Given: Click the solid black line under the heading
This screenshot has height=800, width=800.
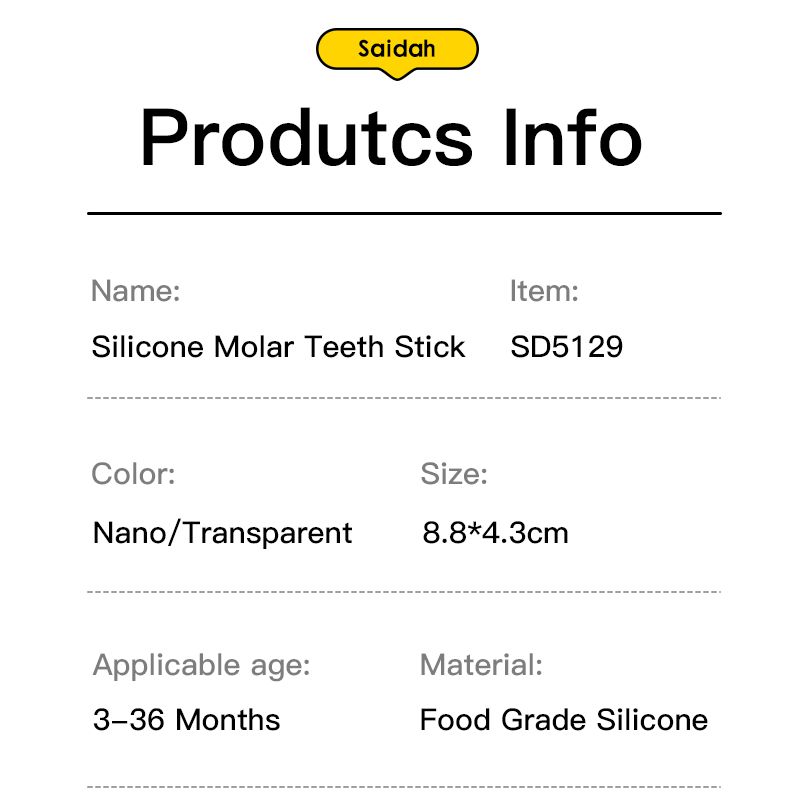Looking at the screenshot, I should pos(404,213).
